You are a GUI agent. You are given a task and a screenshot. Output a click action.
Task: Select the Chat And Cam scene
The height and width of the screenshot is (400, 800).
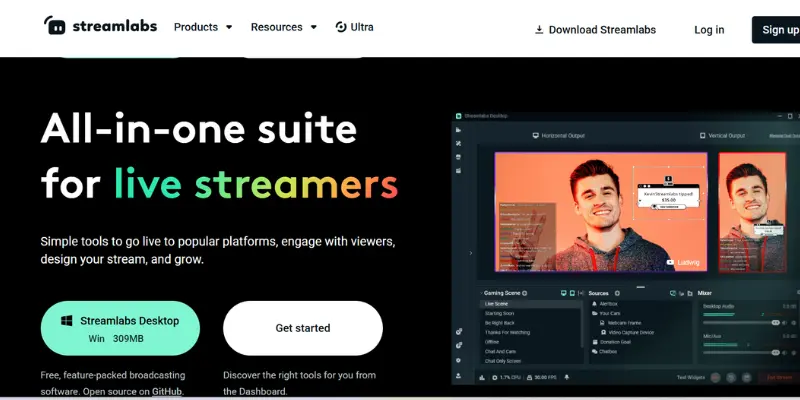pos(500,352)
